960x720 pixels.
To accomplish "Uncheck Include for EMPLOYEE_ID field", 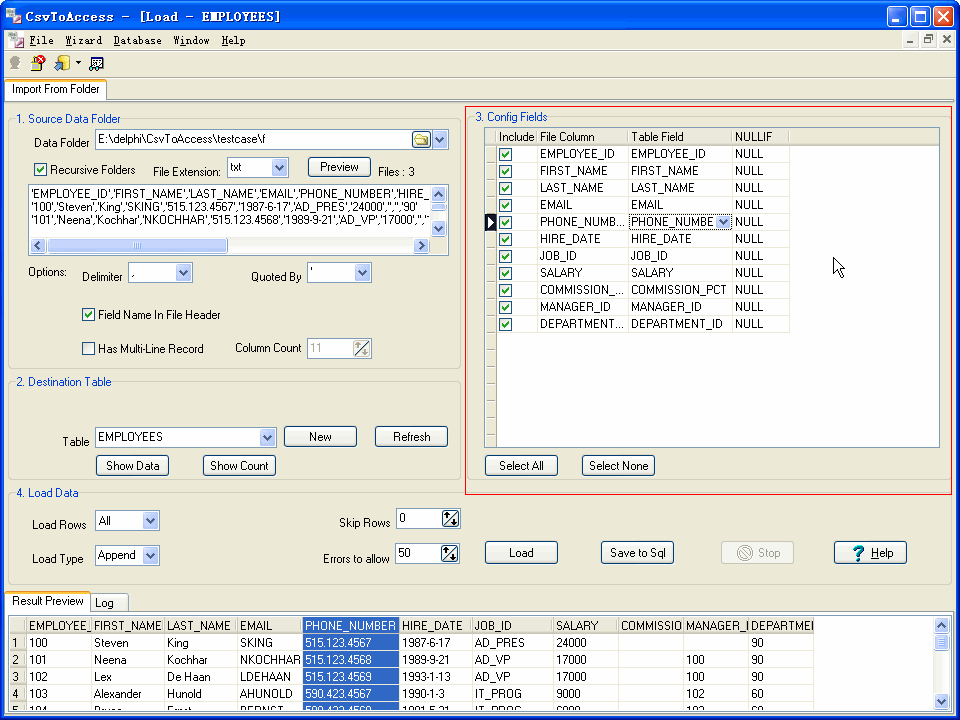I will (x=505, y=154).
